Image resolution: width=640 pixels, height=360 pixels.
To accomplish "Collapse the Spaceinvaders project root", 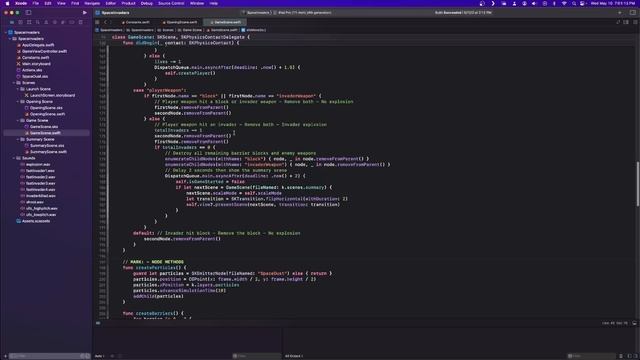I will pyautogui.click(x=6, y=32).
